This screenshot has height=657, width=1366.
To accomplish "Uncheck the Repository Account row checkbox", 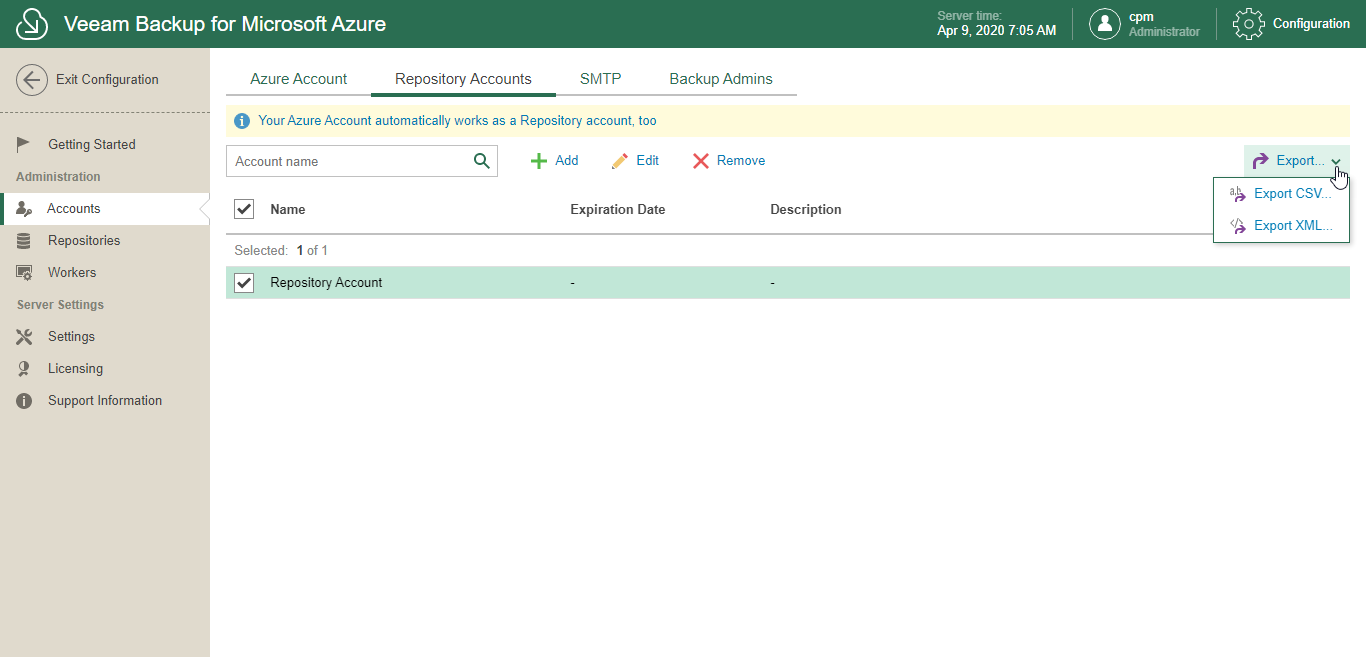I will point(244,283).
